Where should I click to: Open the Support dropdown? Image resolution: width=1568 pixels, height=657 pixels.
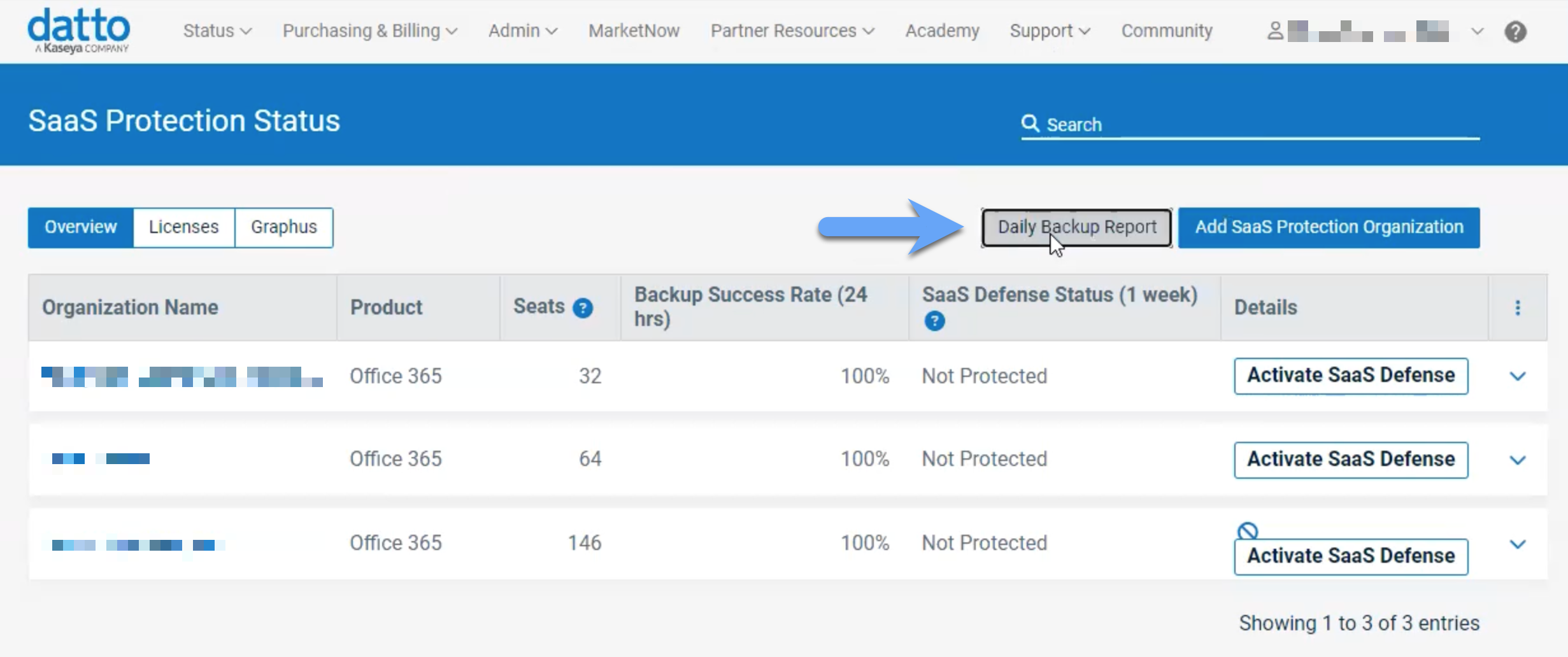pos(1050,31)
